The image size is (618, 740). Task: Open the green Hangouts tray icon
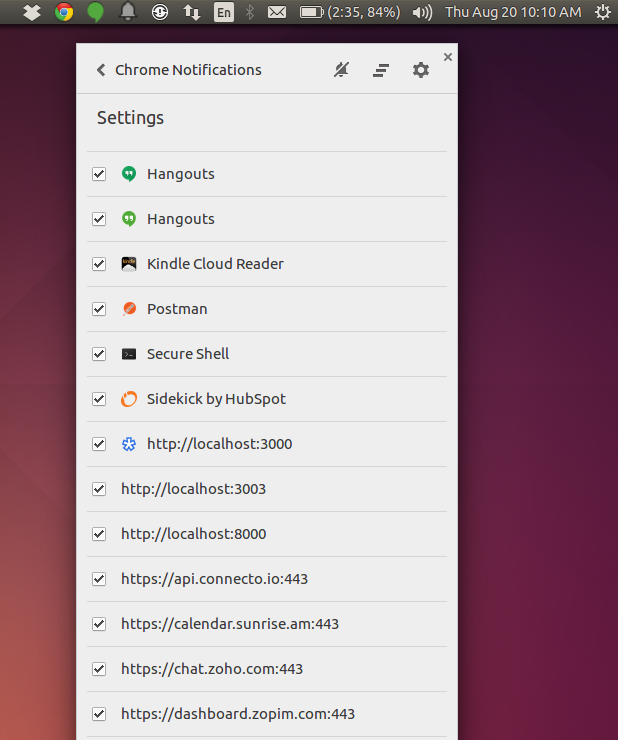pyautogui.click(x=95, y=12)
